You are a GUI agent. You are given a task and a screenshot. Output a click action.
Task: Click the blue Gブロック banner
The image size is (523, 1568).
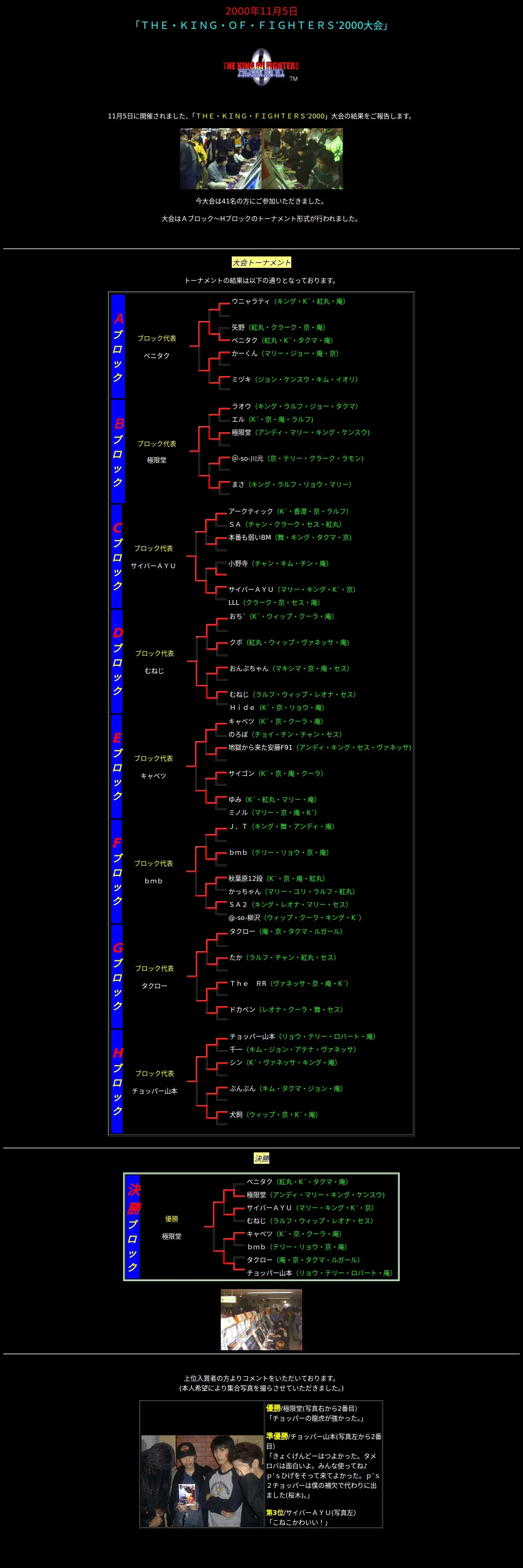pos(117,977)
